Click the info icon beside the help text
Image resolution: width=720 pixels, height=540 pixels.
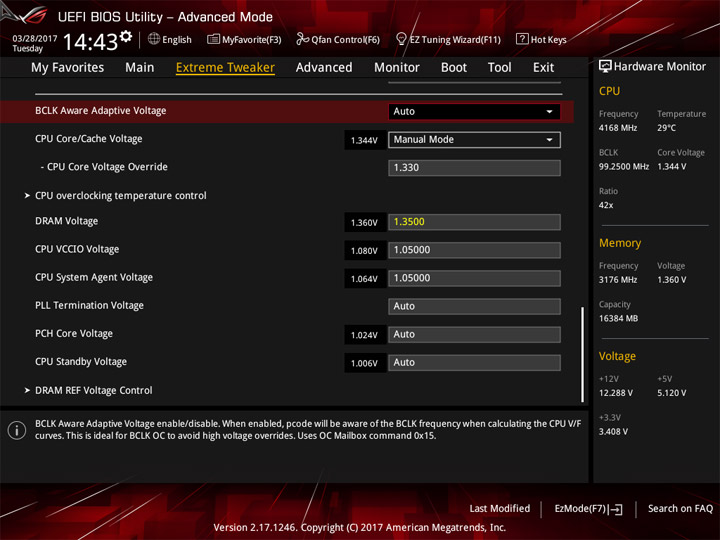pyautogui.click(x=17, y=430)
